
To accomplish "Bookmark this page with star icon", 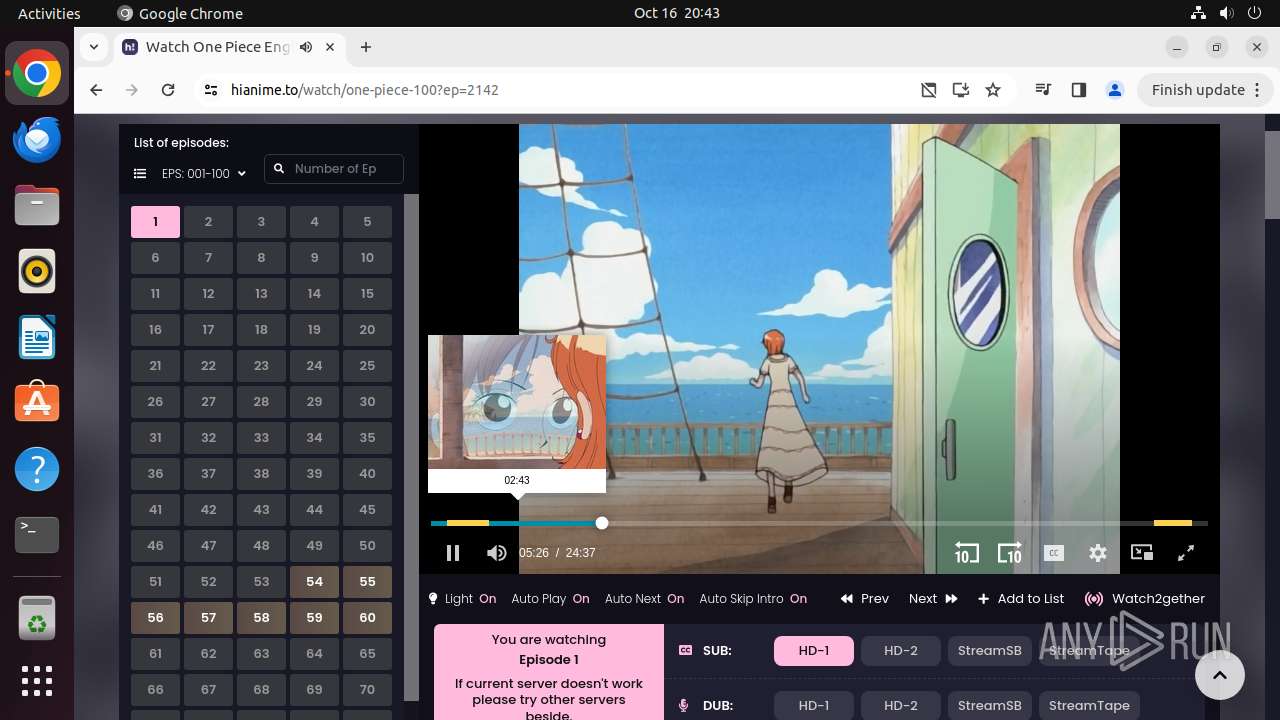I will coord(993,90).
